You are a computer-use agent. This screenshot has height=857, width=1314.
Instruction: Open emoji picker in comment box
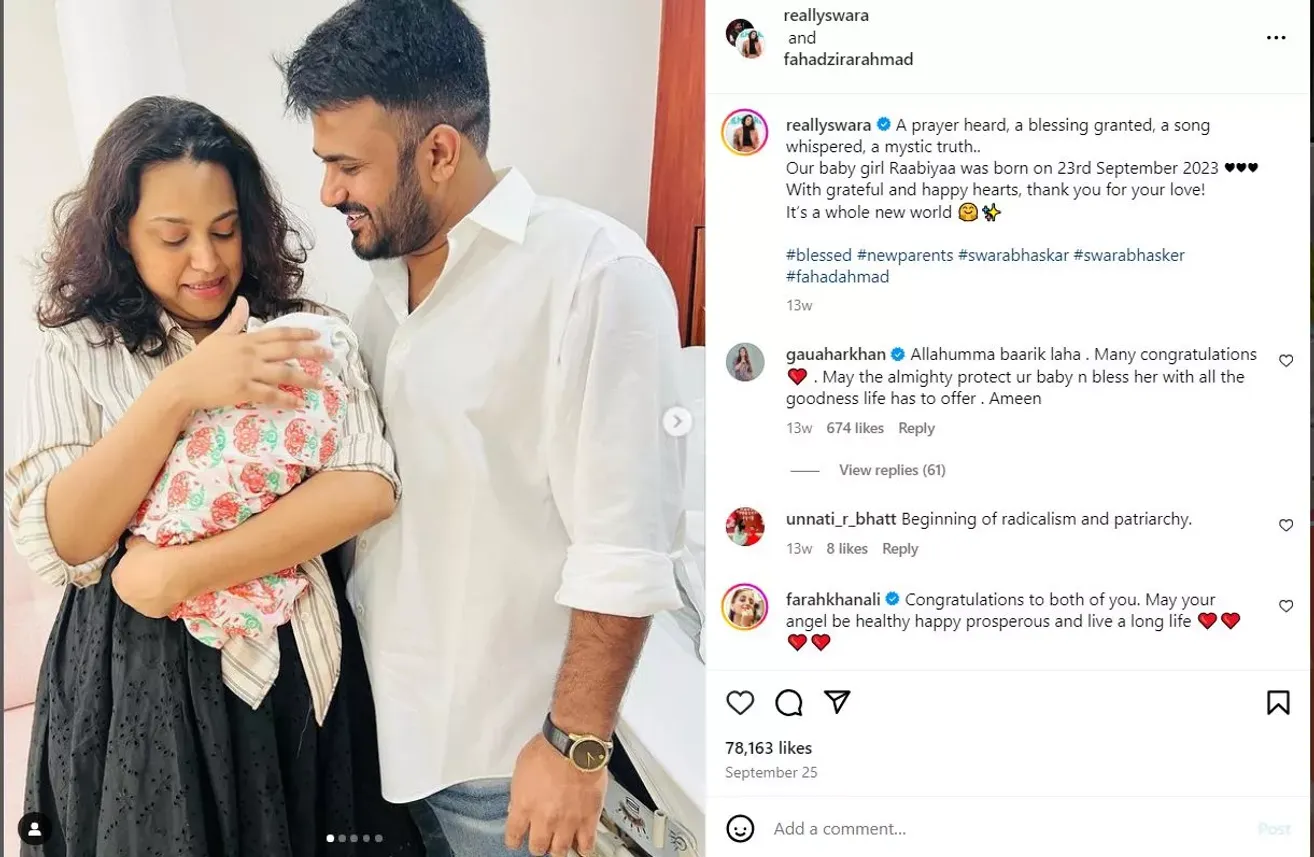pyautogui.click(x=740, y=828)
